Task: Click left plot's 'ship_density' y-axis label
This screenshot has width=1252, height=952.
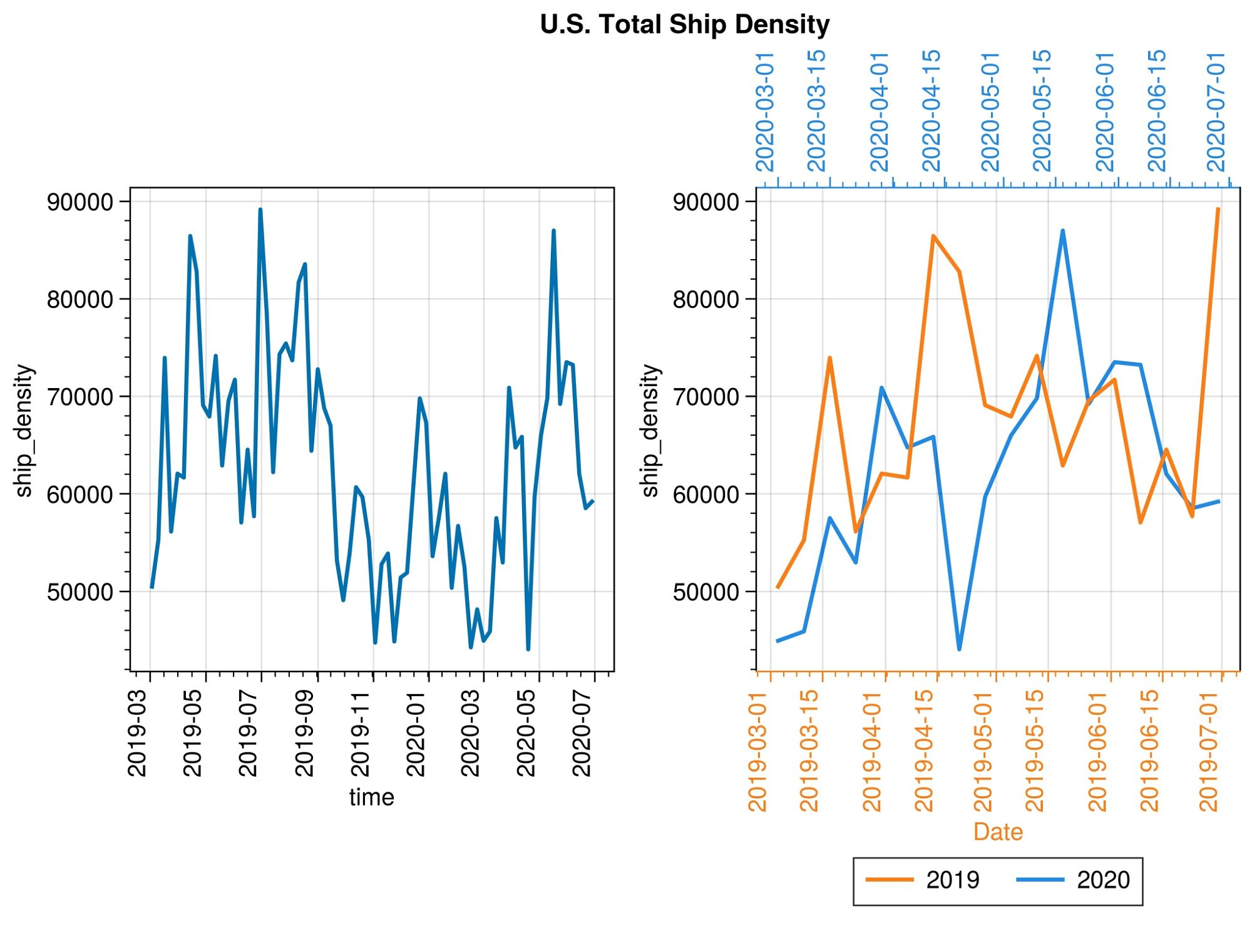Action: [x=23, y=431]
